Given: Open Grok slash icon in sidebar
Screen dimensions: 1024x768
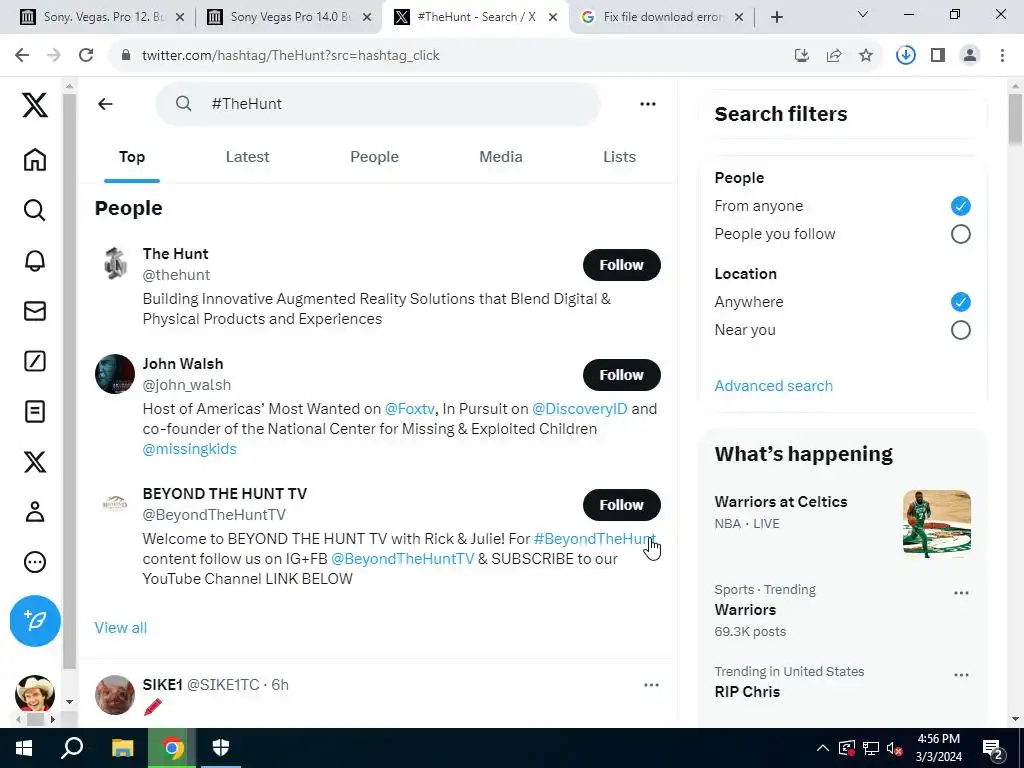Looking at the screenshot, I should point(35,361).
